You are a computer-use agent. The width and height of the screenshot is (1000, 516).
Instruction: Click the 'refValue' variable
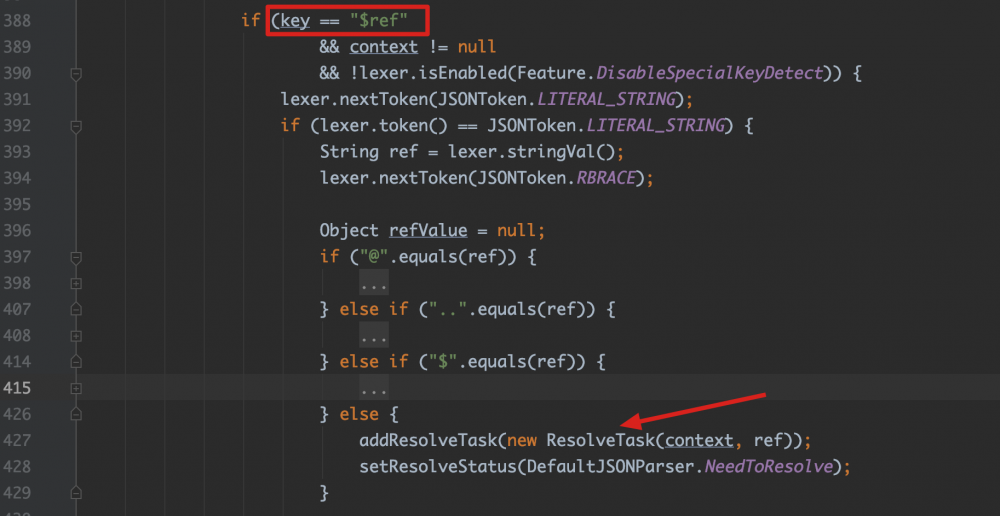[429, 230]
